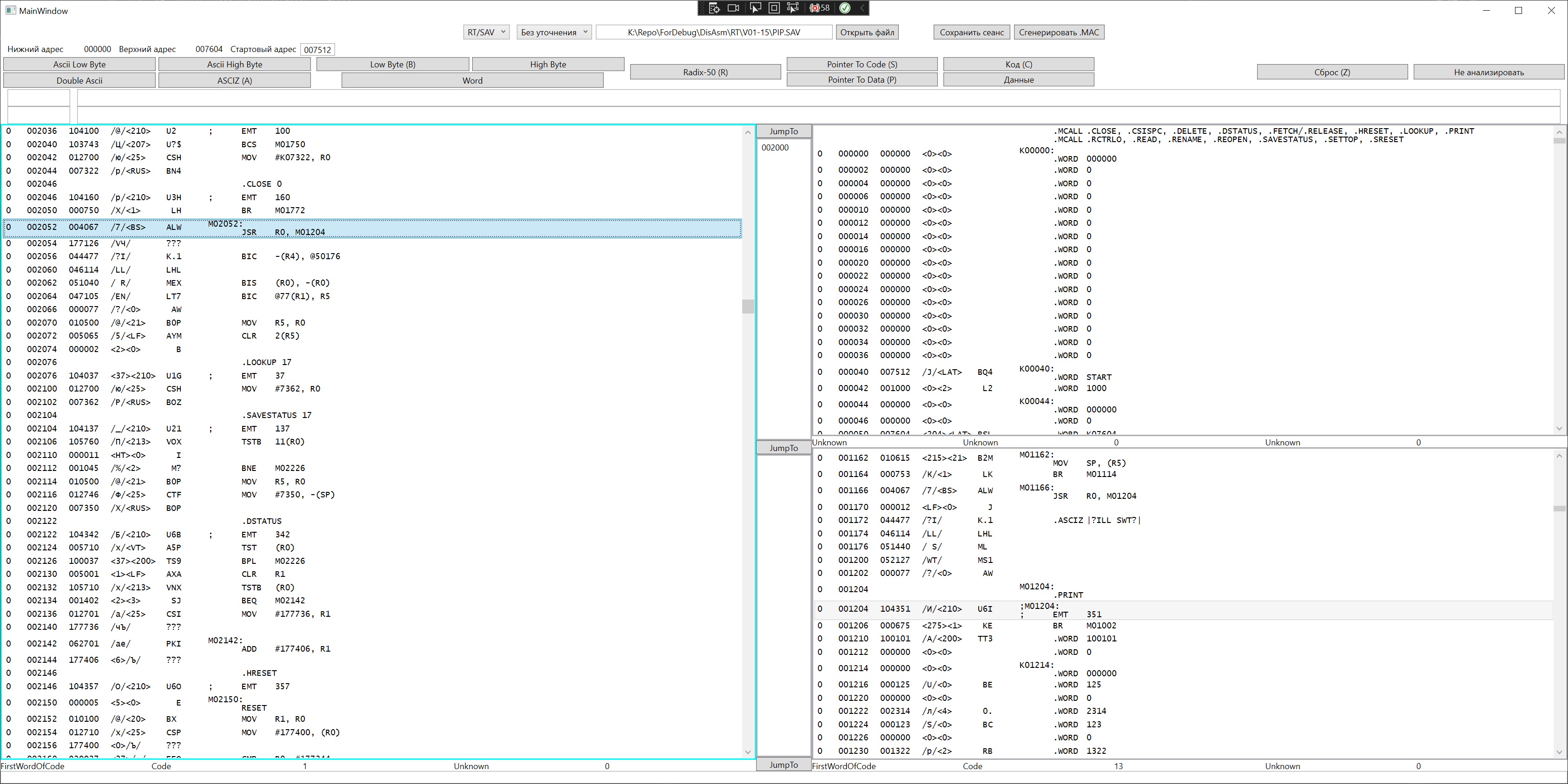This screenshot has height=784, width=1568.
Task: Toggle Display Layout Adorners icon
Action: click(x=774, y=8)
